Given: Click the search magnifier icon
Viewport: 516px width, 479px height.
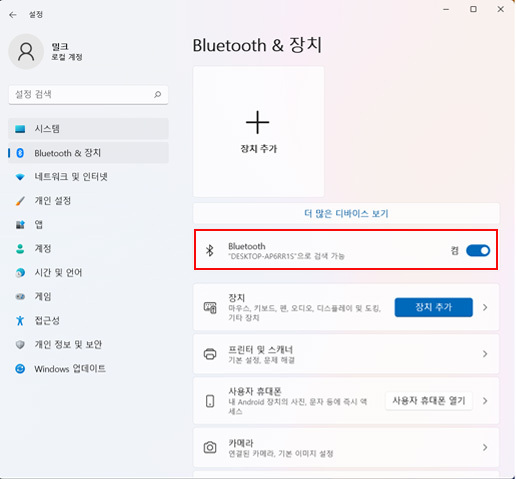Looking at the screenshot, I should [158, 94].
